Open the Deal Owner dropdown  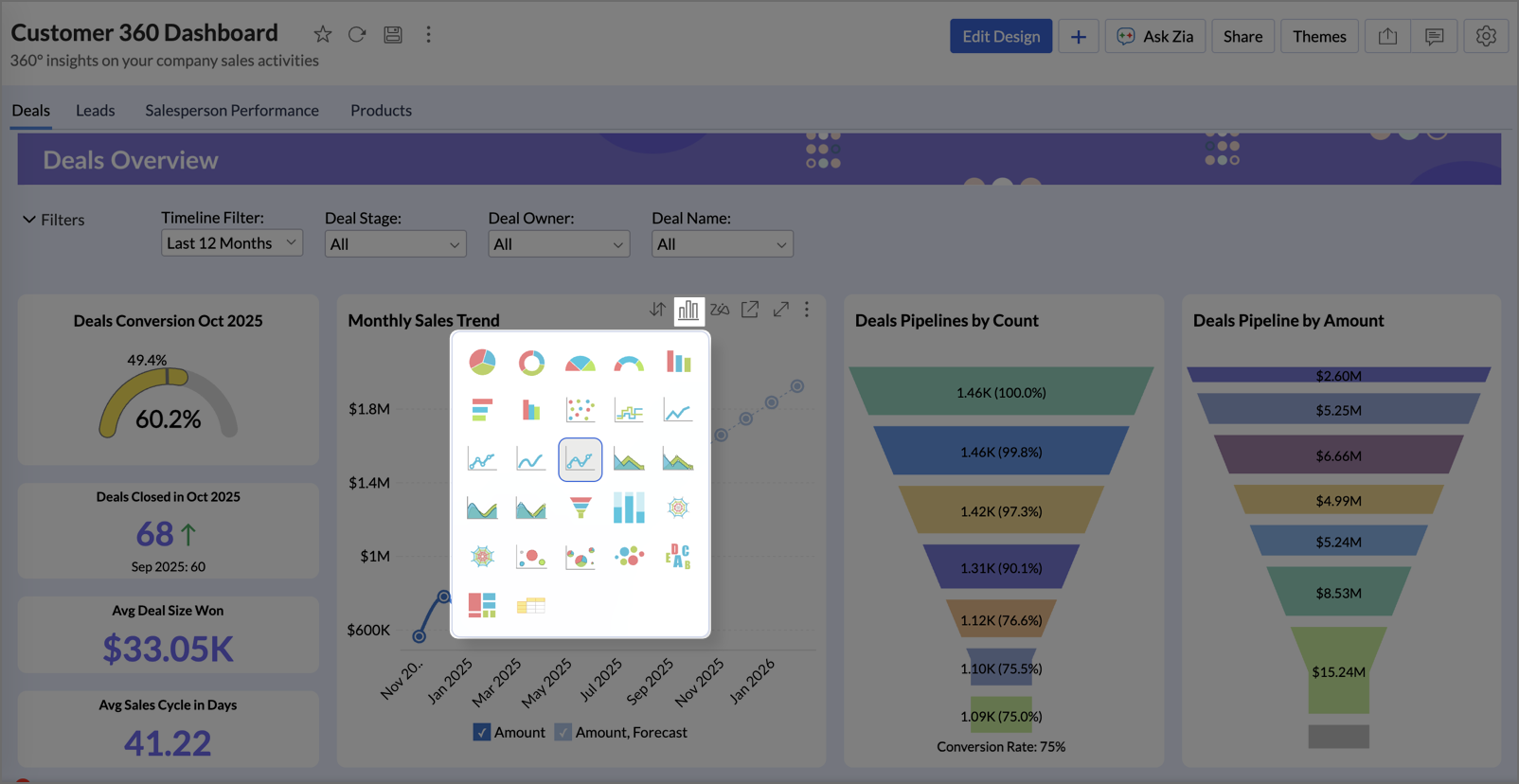(559, 244)
